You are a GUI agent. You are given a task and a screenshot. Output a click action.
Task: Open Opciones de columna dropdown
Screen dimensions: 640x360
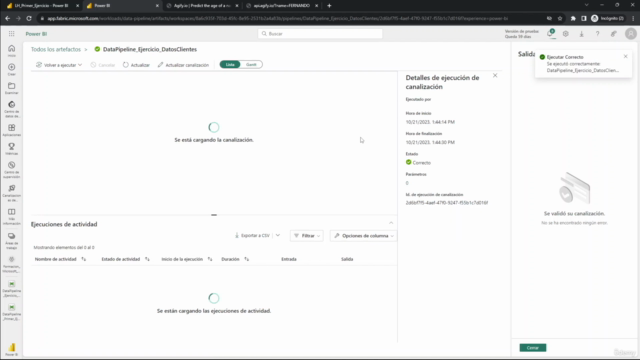pos(363,236)
